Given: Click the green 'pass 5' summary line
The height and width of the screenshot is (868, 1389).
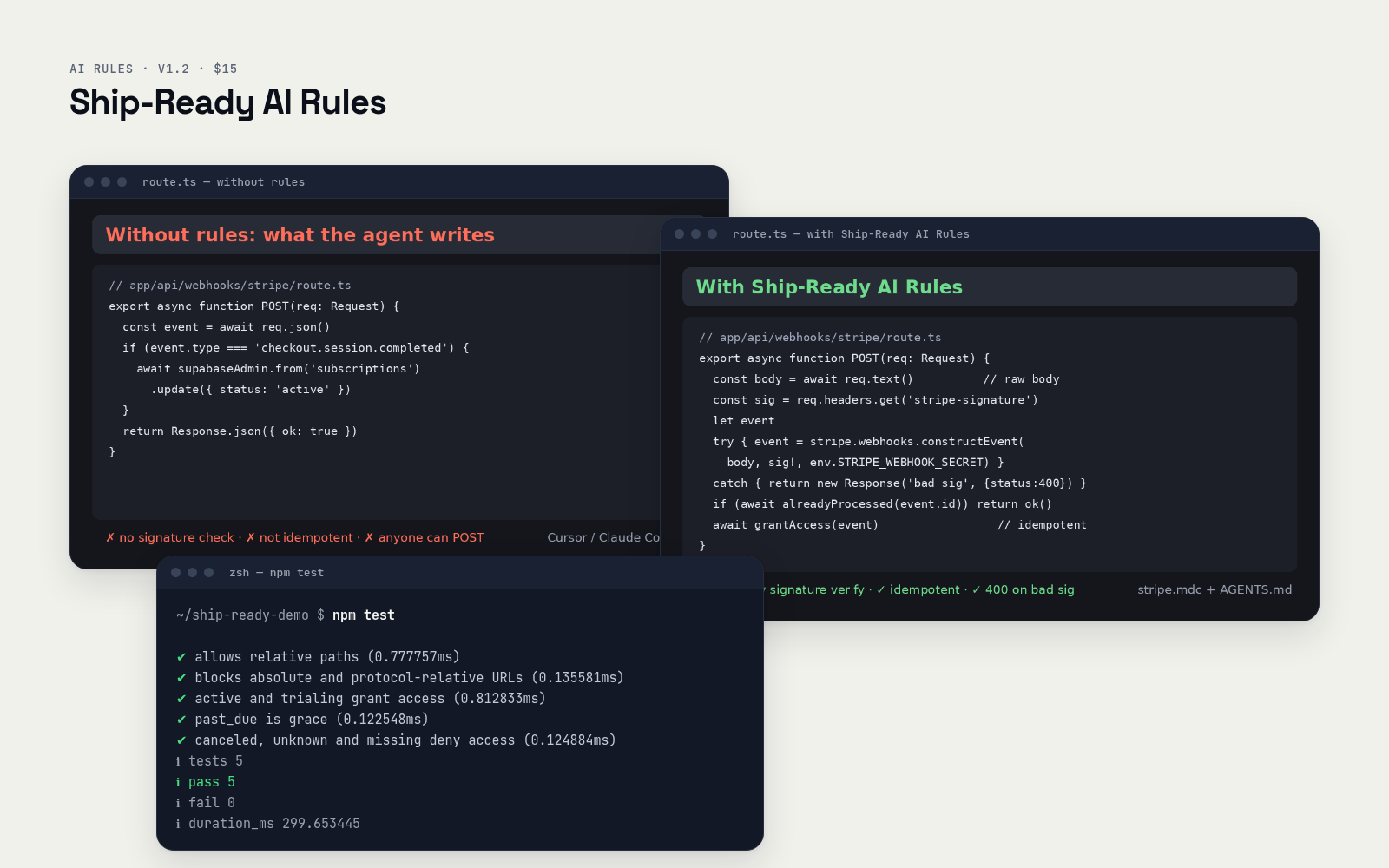Looking at the screenshot, I should [206, 782].
